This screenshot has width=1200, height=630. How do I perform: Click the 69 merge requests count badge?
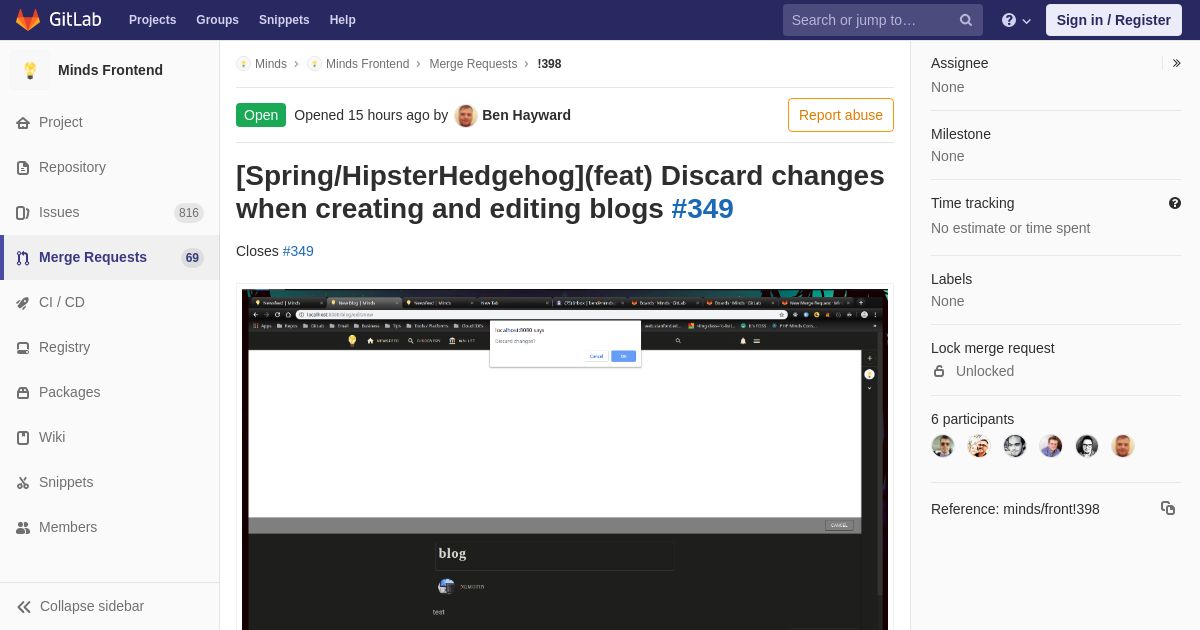[192, 257]
